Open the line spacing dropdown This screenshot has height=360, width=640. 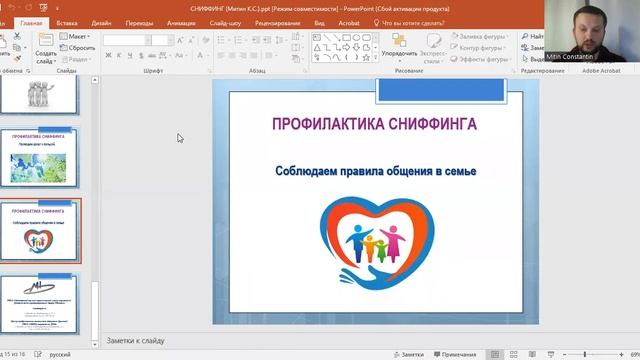tap(280, 40)
